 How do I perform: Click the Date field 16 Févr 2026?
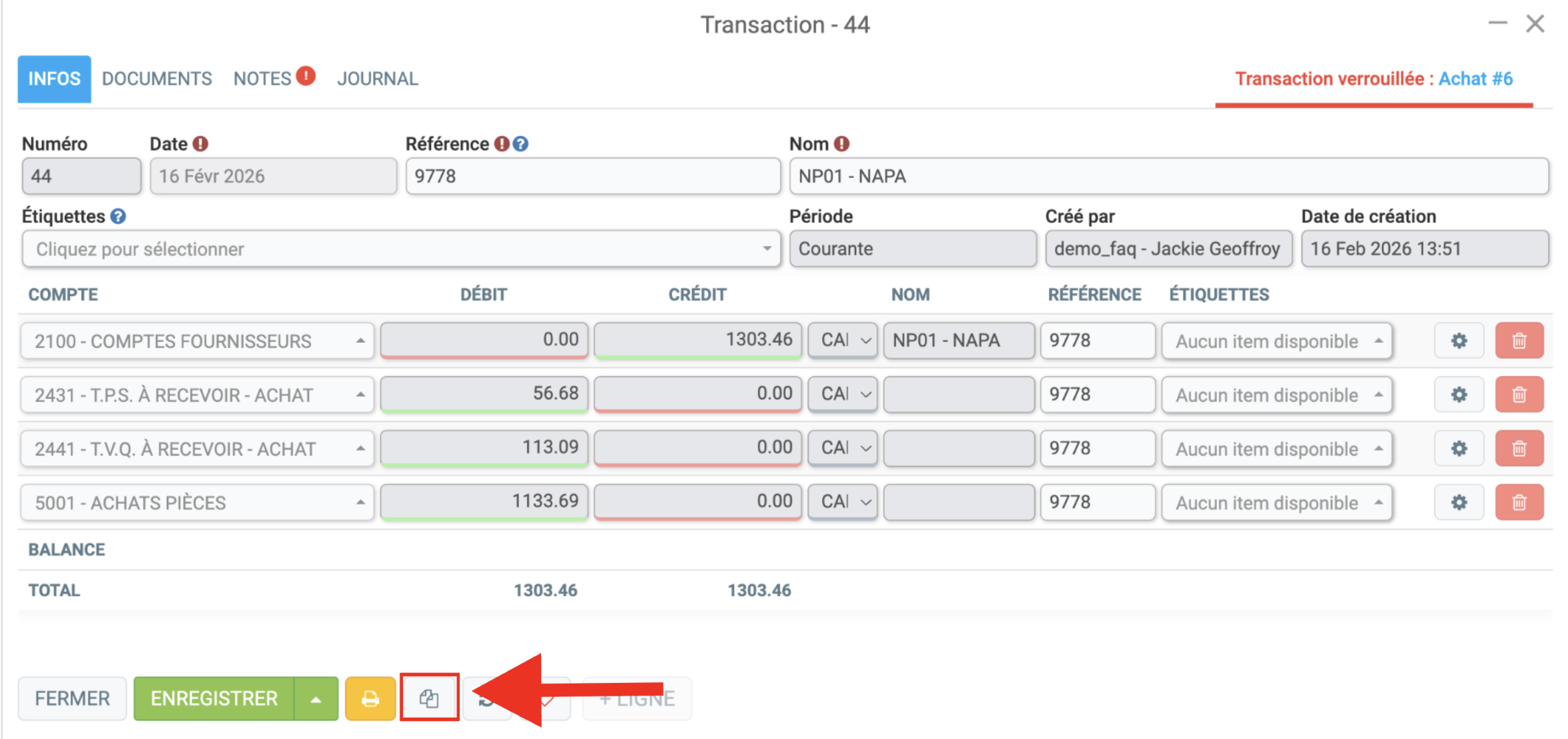click(273, 176)
